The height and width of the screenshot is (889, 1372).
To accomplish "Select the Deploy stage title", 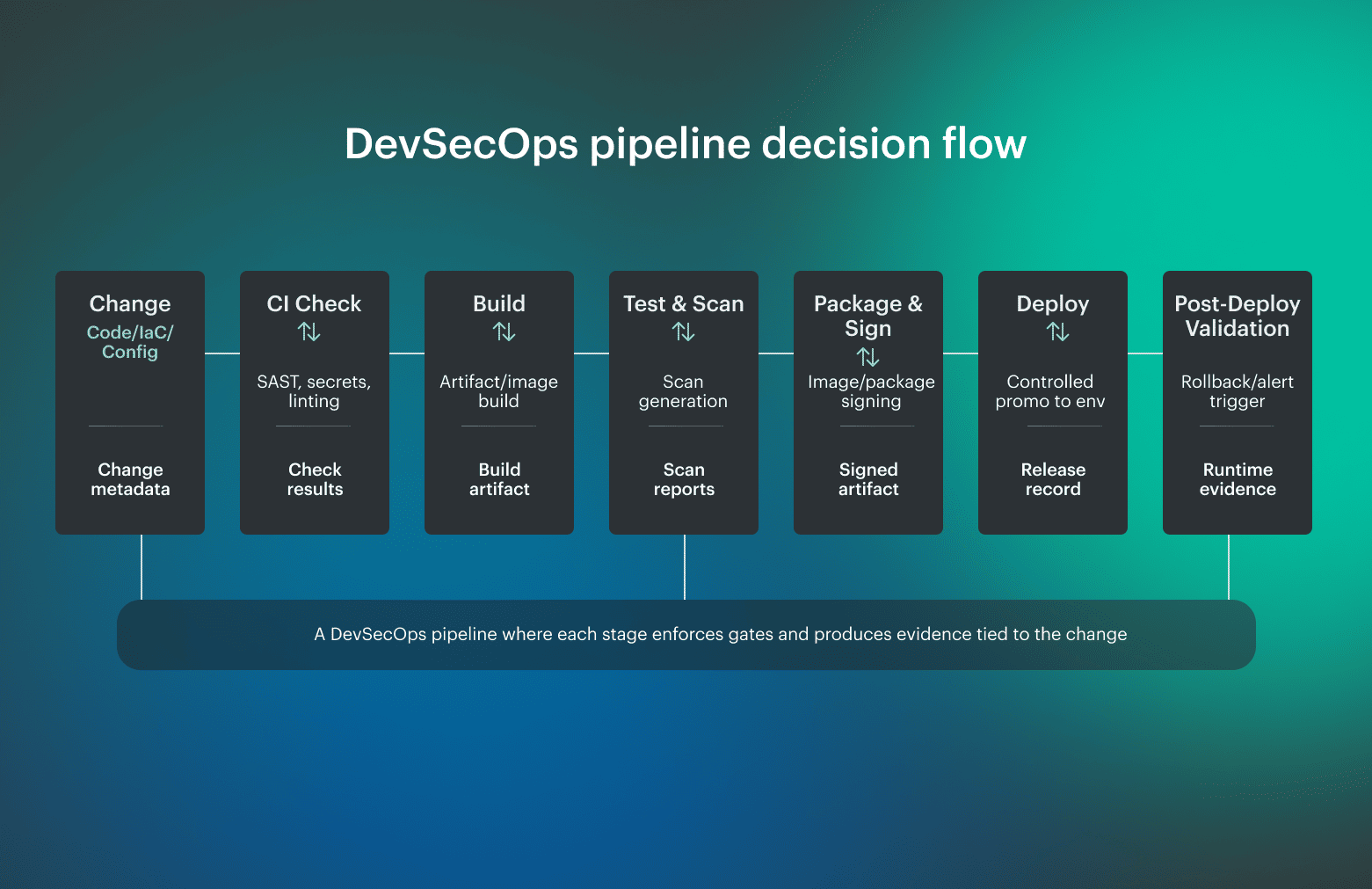I will click(1052, 303).
